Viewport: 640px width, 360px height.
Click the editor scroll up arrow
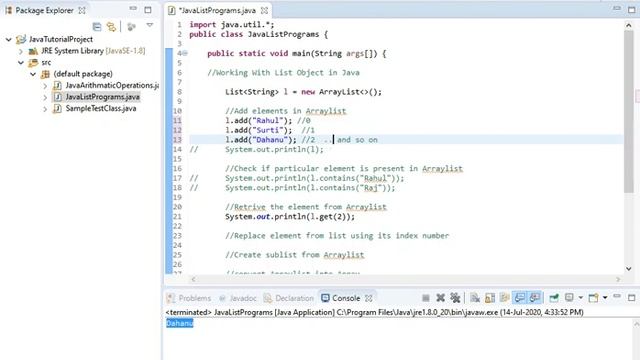coord(629,25)
